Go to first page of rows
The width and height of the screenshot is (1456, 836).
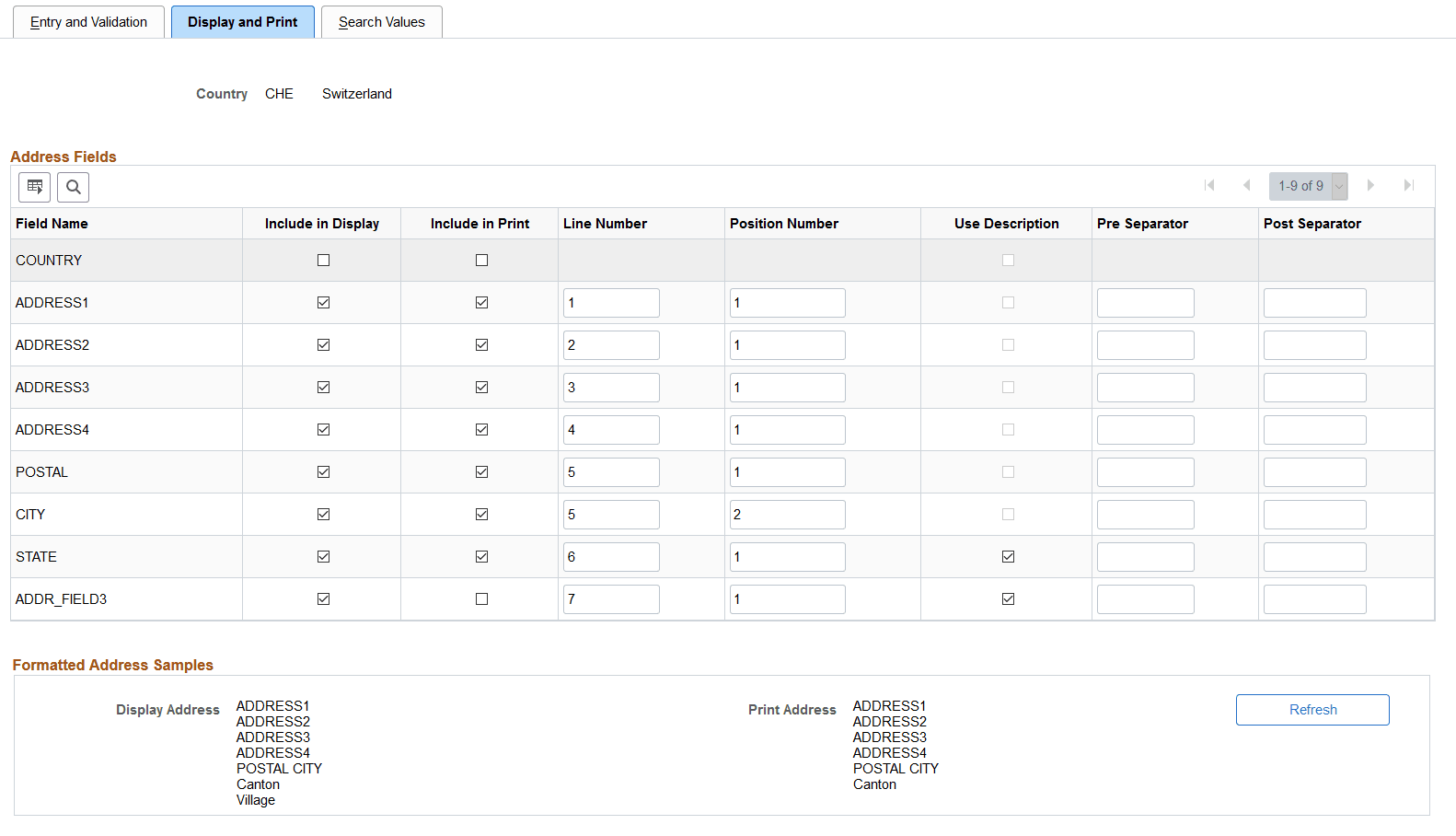click(1209, 185)
